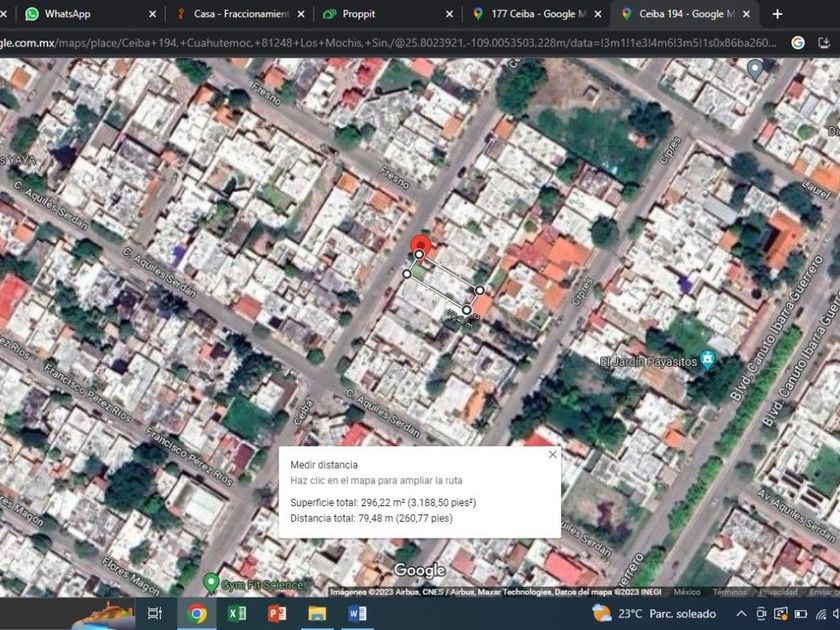Viewport: 840px width, 630px height.
Task: Close the Medir distancia popup
Action: click(x=552, y=455)
